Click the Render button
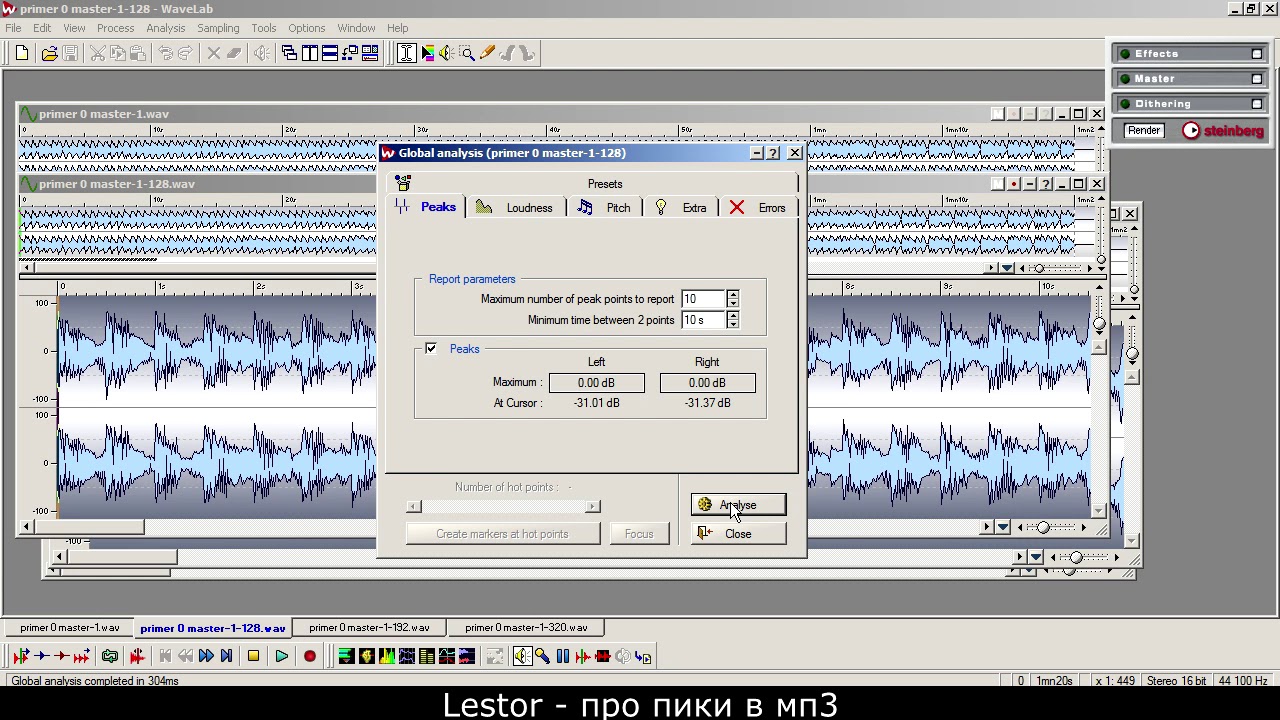The width and height of the screenshot is (1280, 720). click(1144, 131)
